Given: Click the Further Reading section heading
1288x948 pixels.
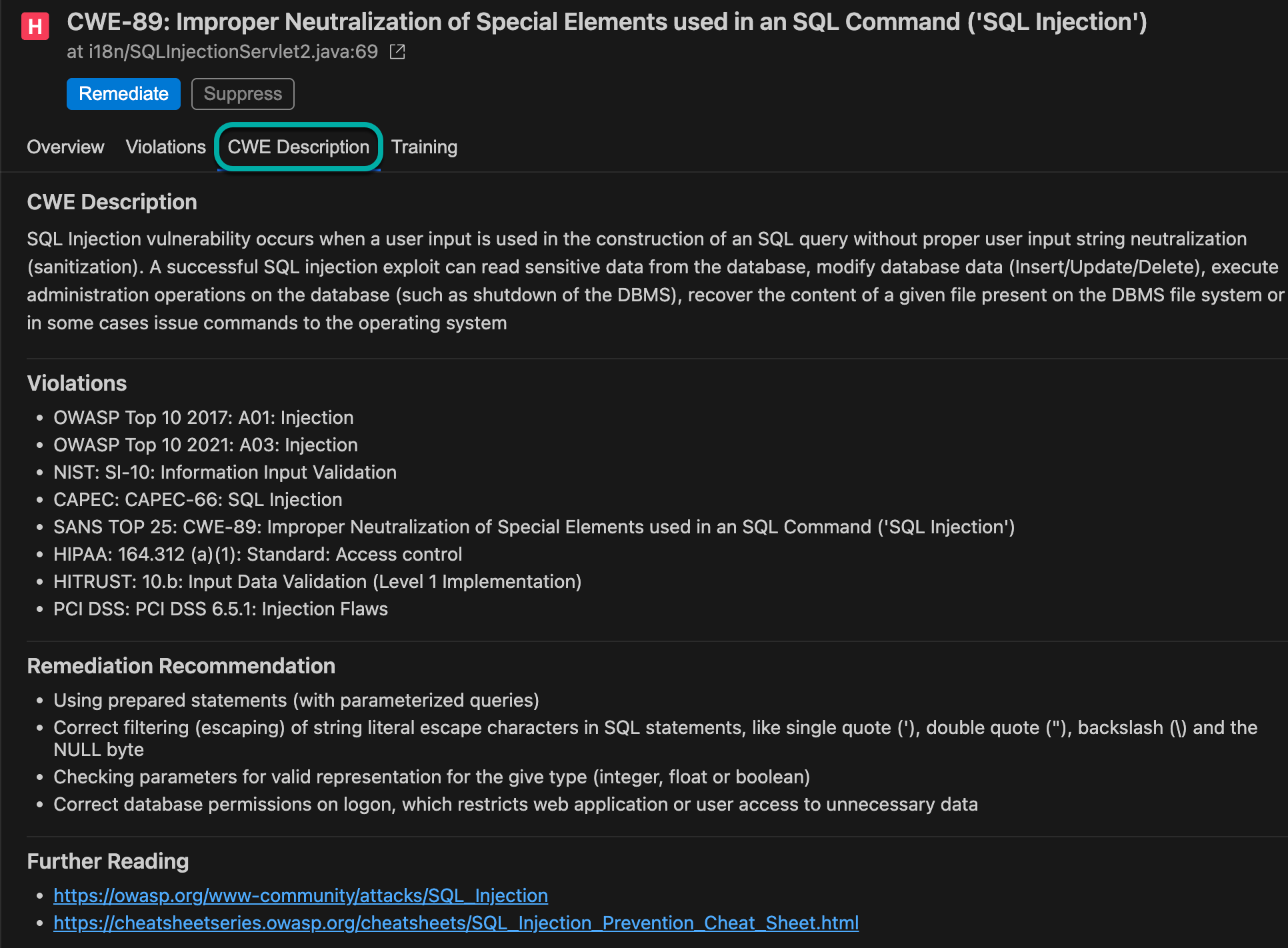Looking at the screenshot, I should [x=107, y=861].
